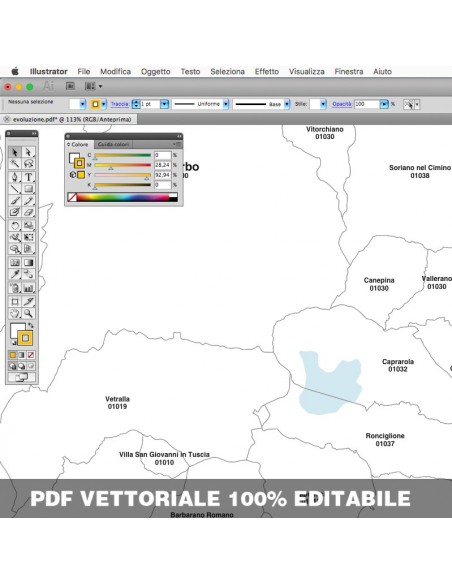Select the Line Segment tool
452x584 pixels.
tap(15, 189)
